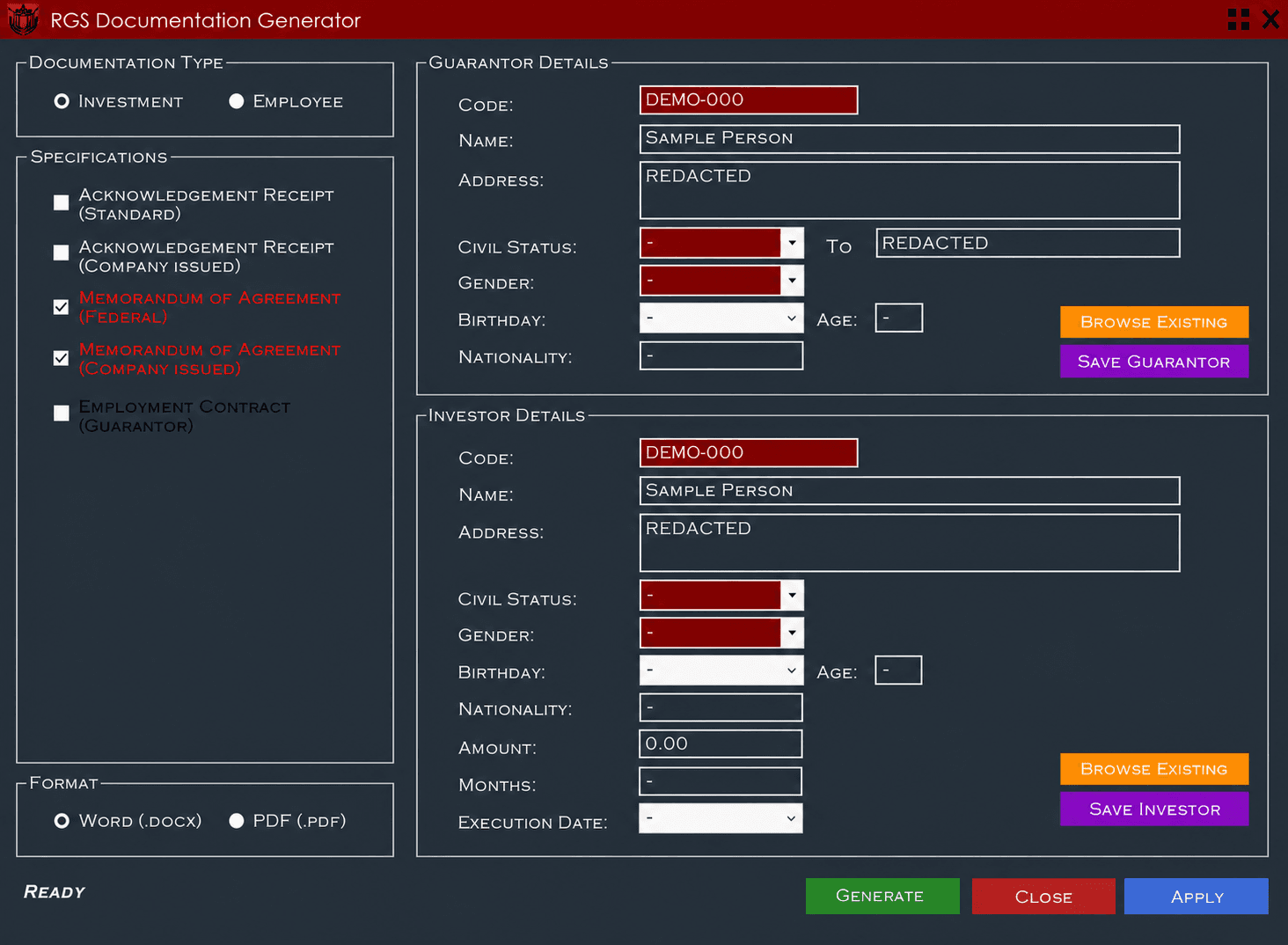This screenshot has height=945, width=1288.
Task: Click Browse Existing in Guarantor Details
Action: point(1154,322)
